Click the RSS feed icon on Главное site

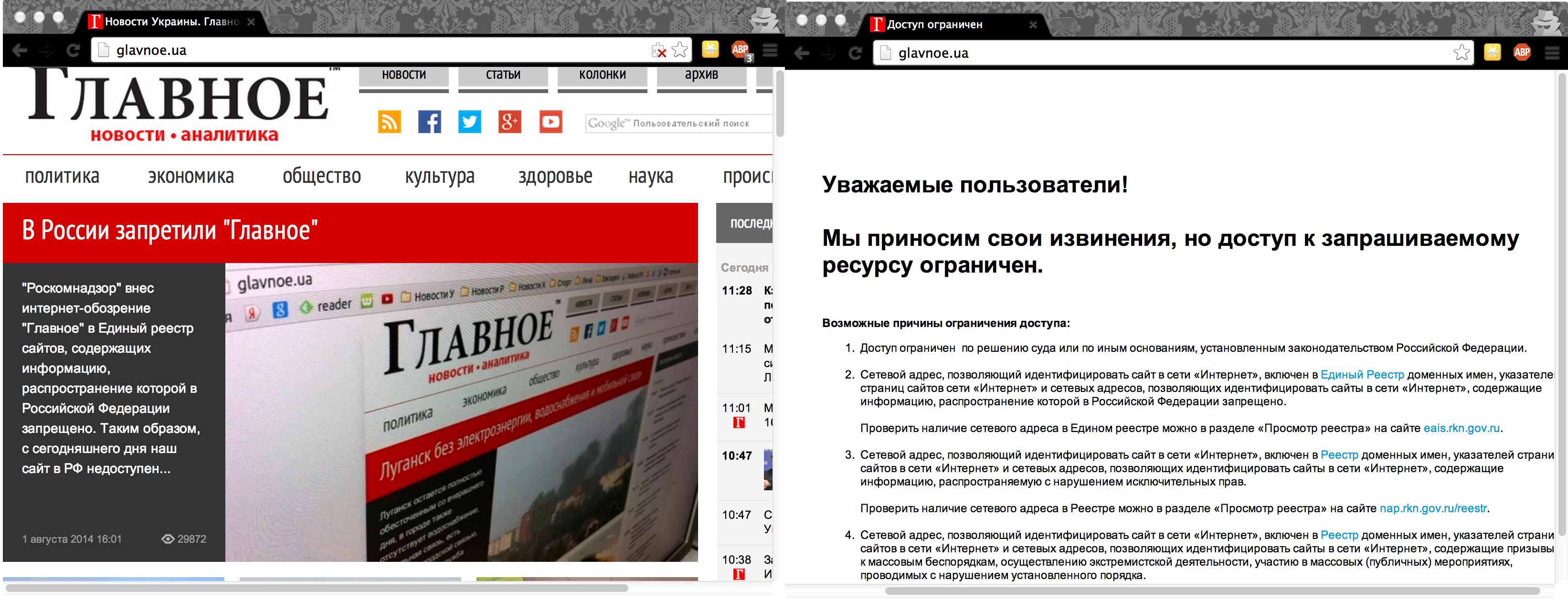(390, 122)
